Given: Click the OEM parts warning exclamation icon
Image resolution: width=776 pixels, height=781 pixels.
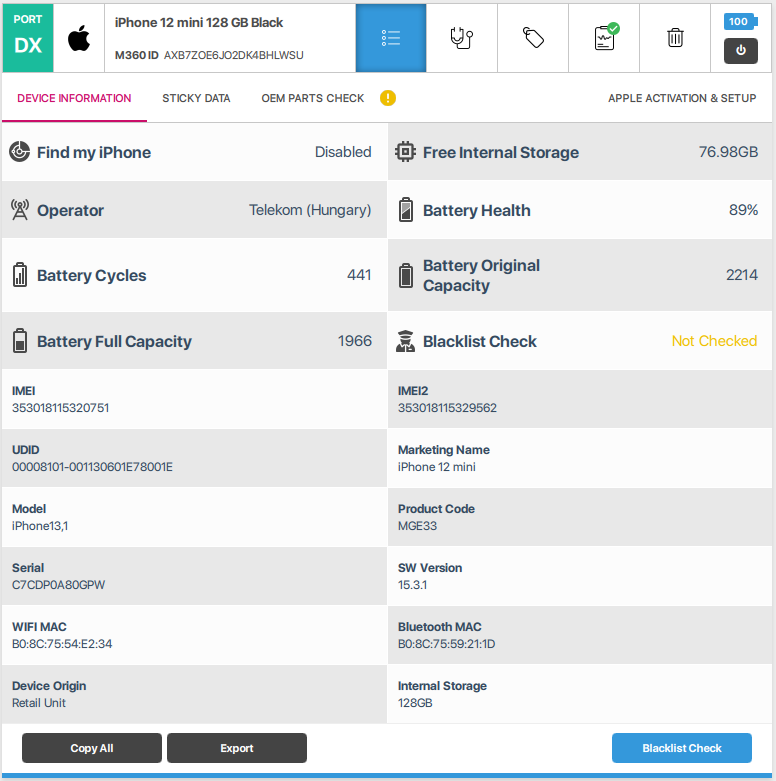Looking at the screenshot, I should 388,98.
